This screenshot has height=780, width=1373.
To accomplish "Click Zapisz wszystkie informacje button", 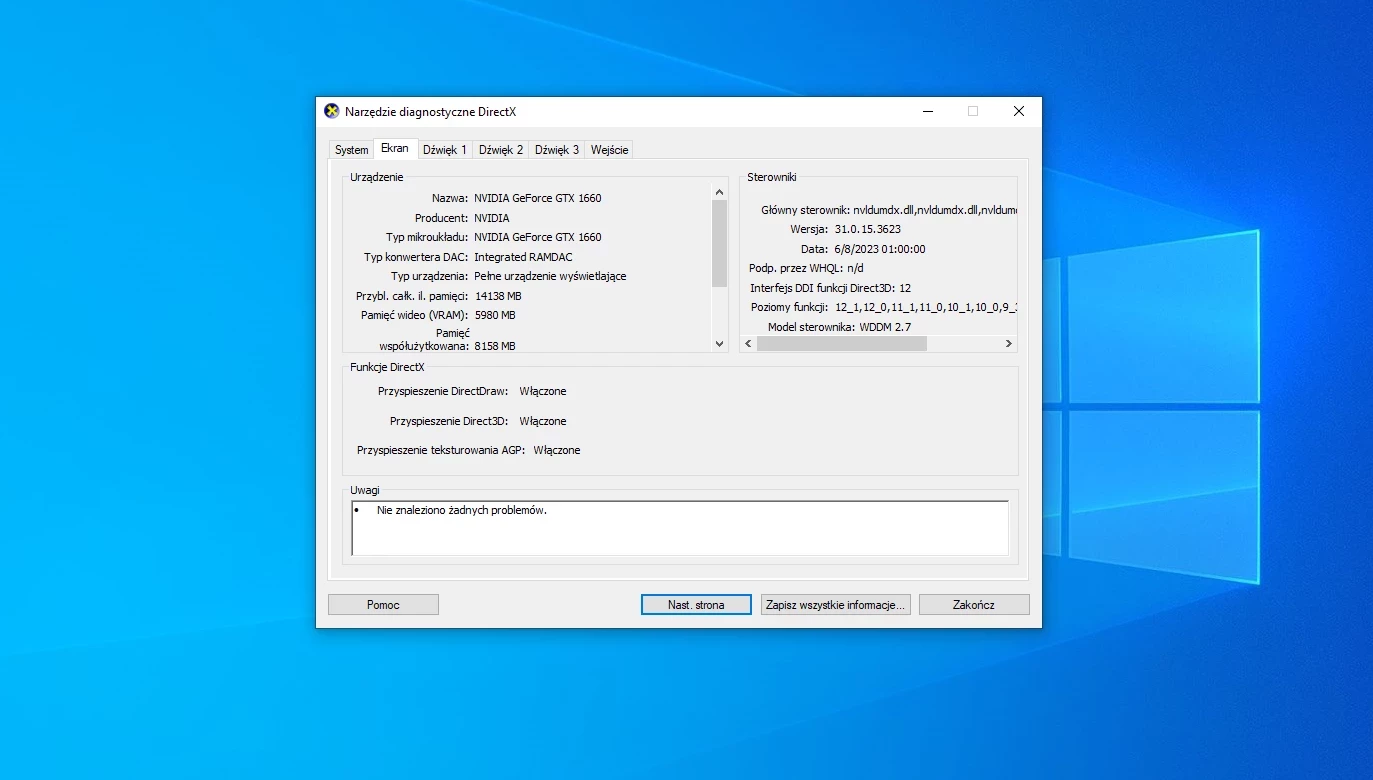I will [x=835, y=605].
